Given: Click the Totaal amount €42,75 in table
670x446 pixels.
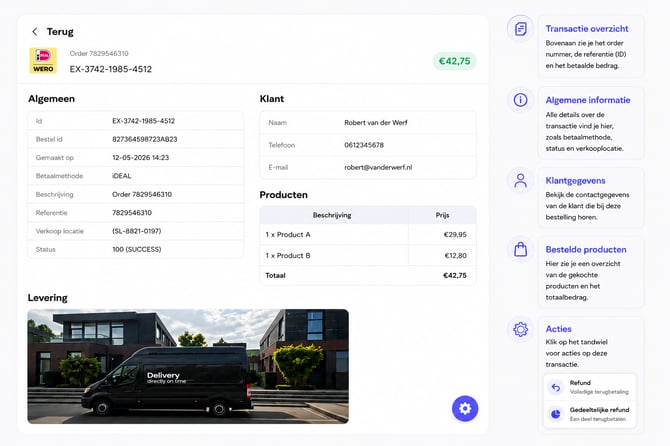Looking at the screenshot, I should click(x=455, y=276).
